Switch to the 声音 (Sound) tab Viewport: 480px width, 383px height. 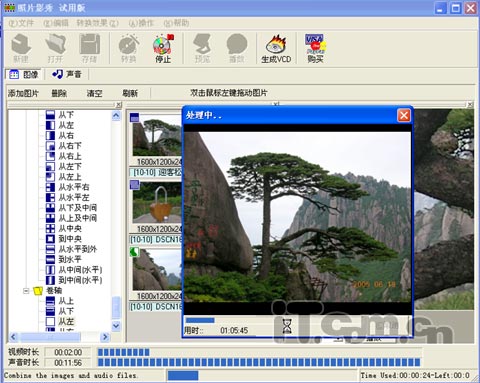tap(67, 74)
